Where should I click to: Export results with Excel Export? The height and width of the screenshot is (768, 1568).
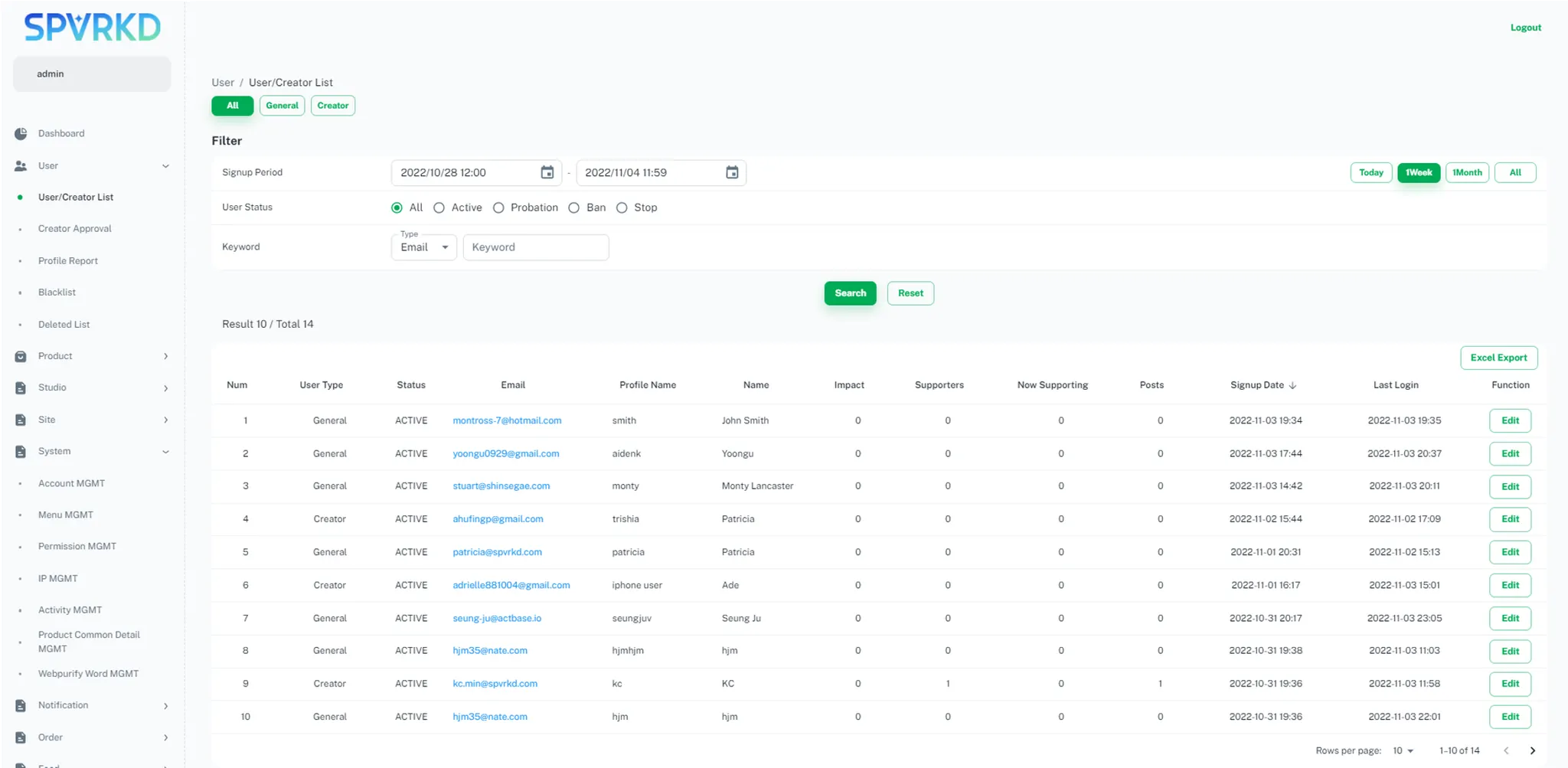pos(1498,358)
